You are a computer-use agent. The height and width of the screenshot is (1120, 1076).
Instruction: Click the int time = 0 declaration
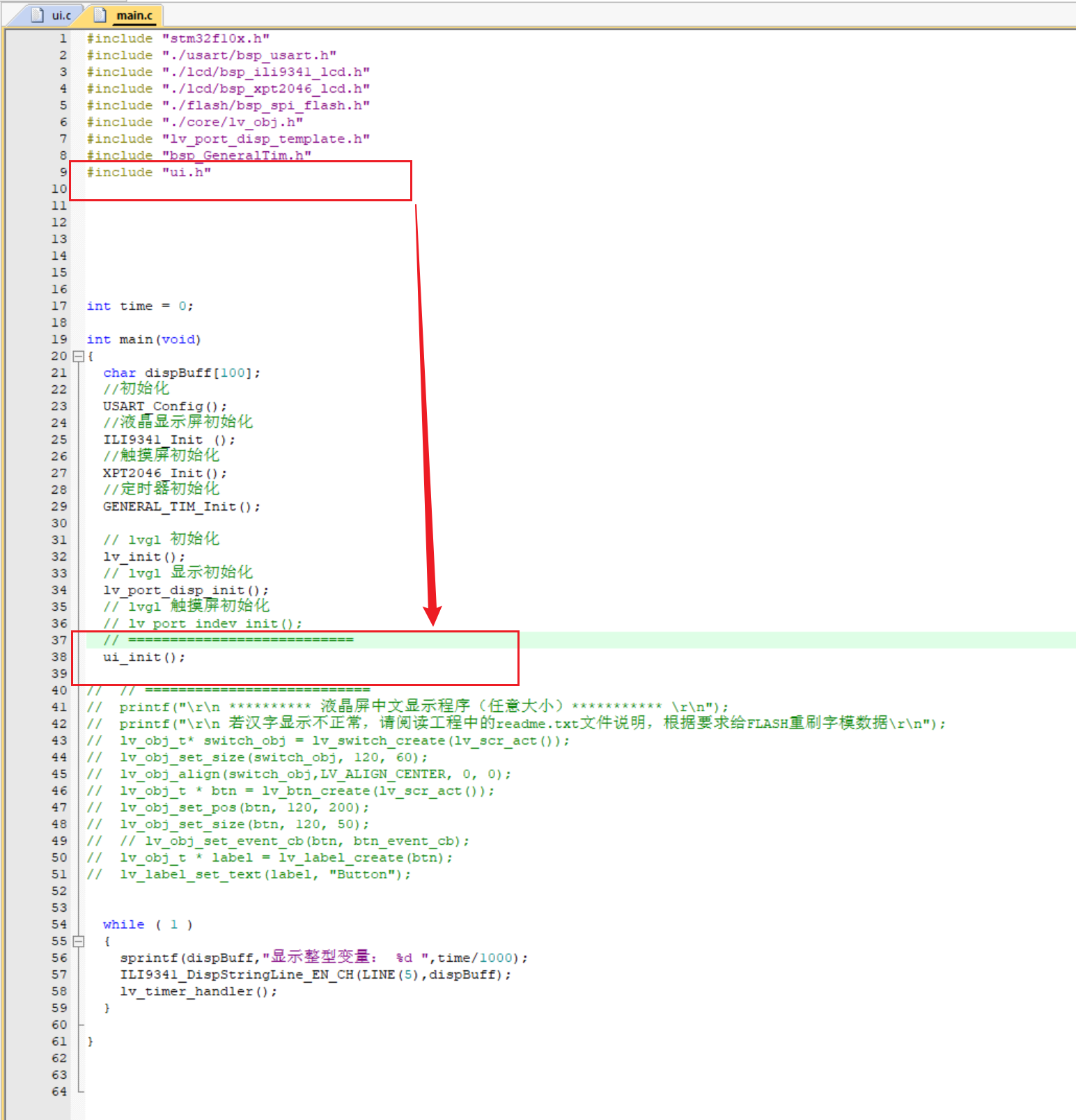click(x=140, y=306)
